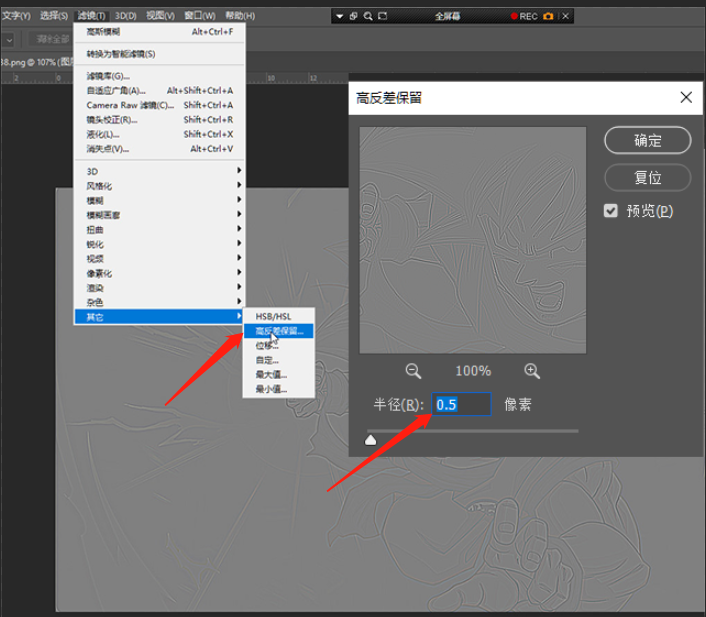Toggle the 预览(P) preview checkbox
The image size is (706, 617).
[x=611, y=211]
